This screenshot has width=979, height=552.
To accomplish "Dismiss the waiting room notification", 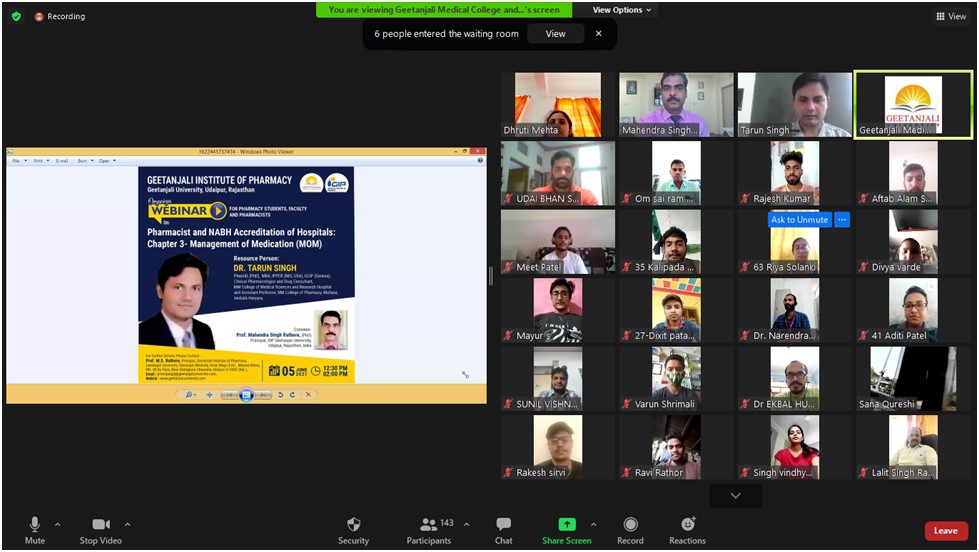I will pos(598,34).
